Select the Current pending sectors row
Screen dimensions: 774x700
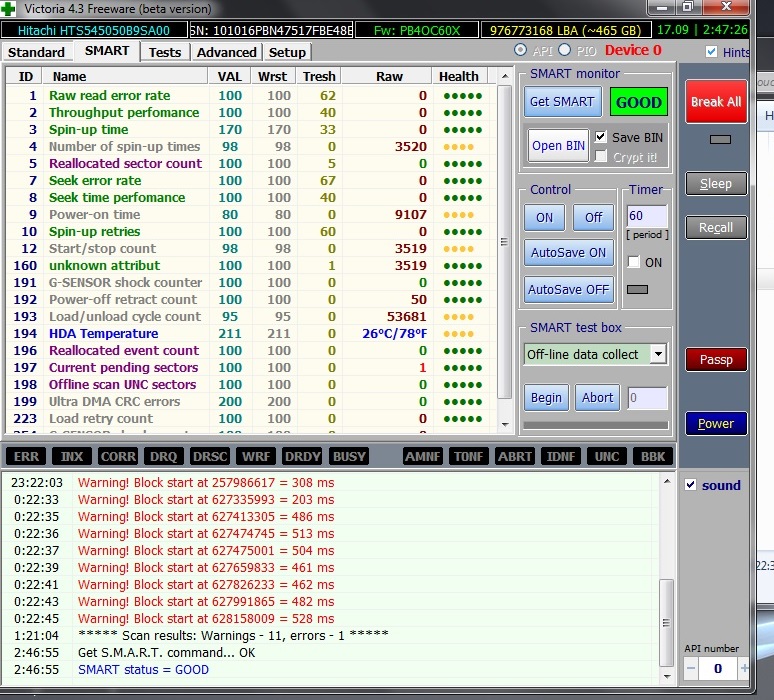pos(124,367)
